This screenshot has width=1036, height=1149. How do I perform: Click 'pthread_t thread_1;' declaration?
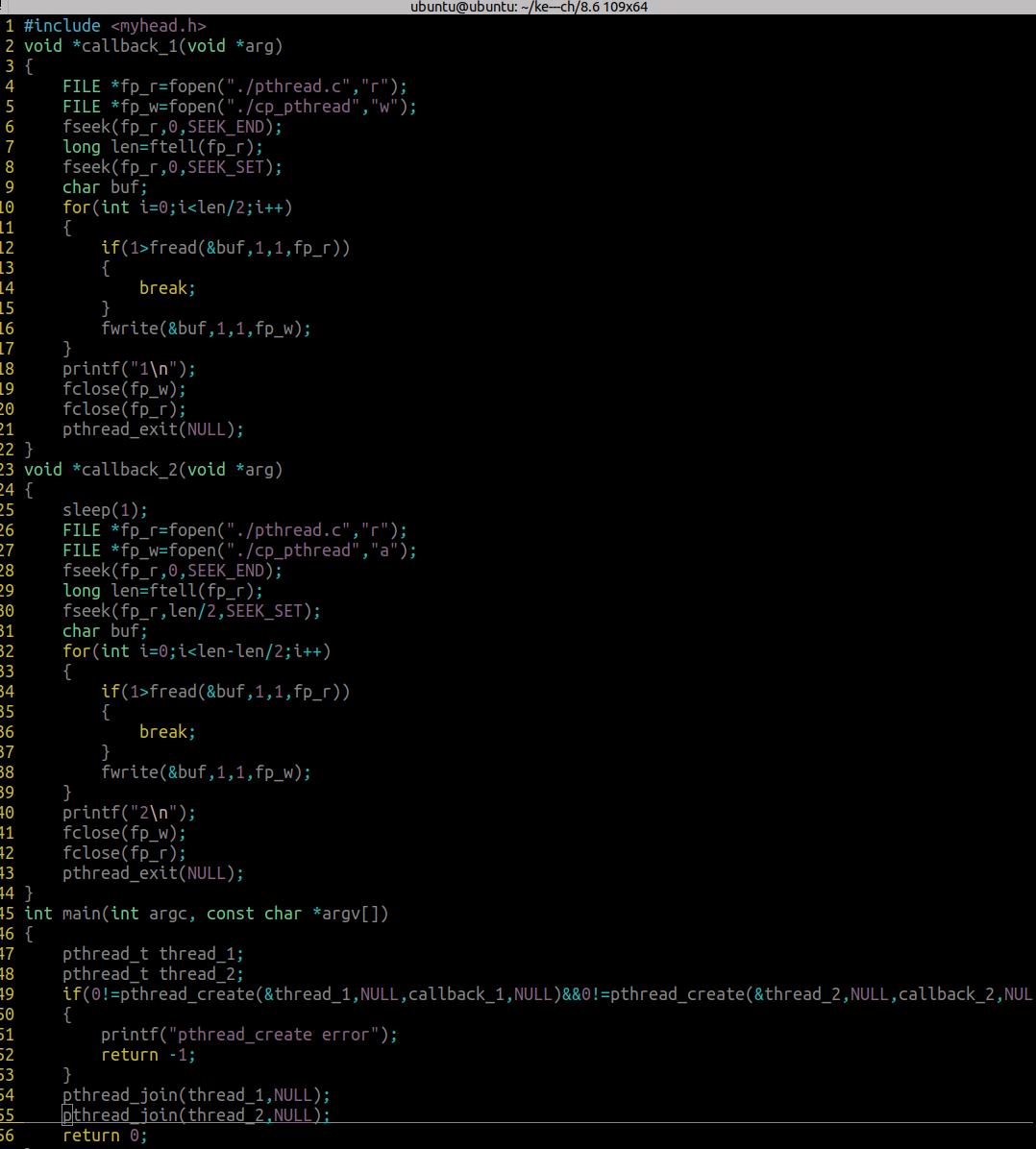pos(153,953)
